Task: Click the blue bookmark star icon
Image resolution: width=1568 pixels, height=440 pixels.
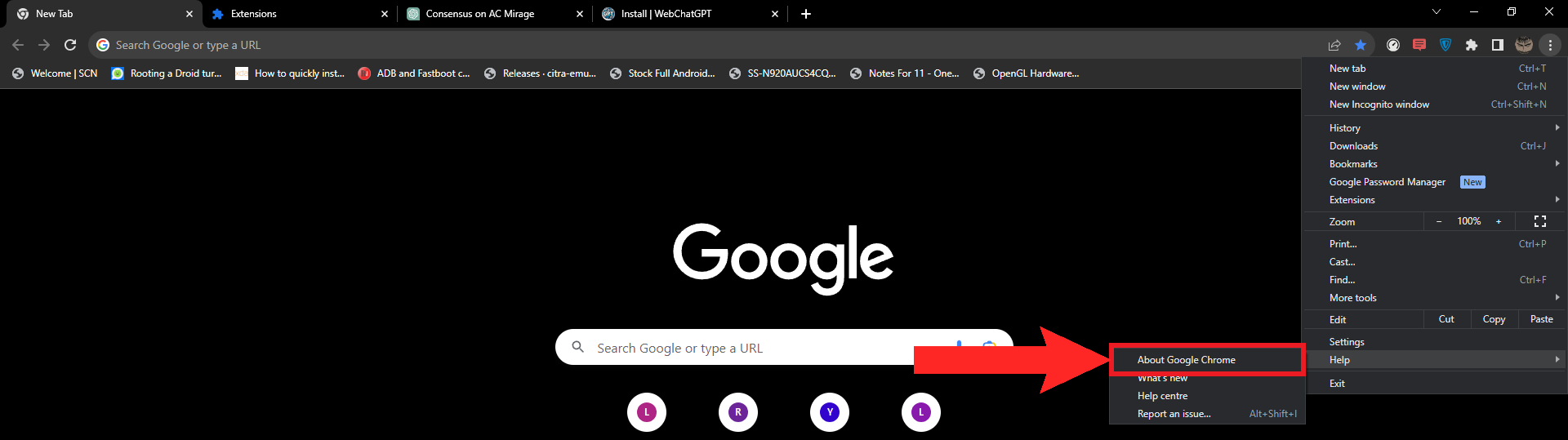Action: 1361,45
